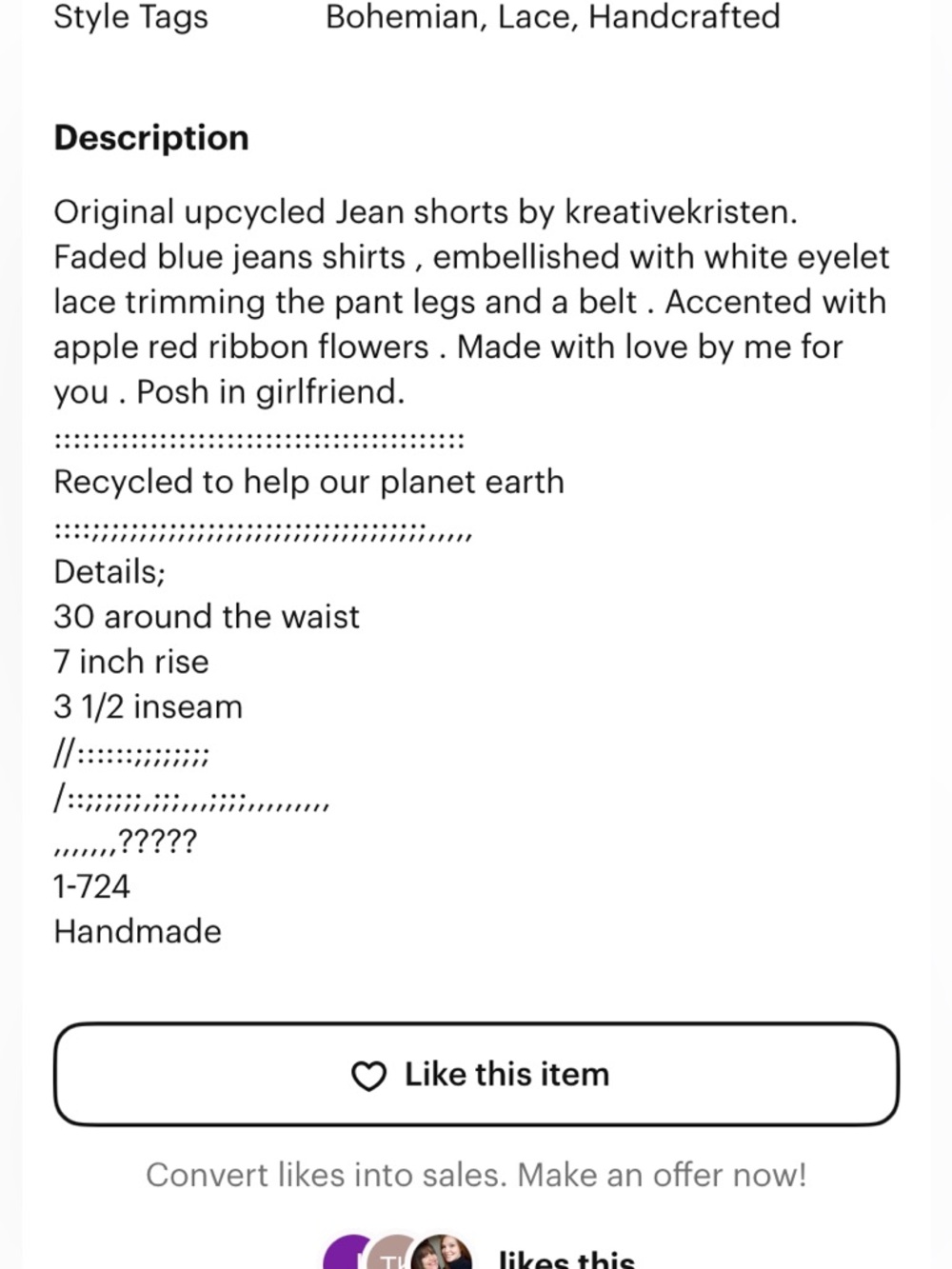This screenshot has width=952, height=1269.
Task: Click the '7 inch rise' measurement line
Action: point(131,662)
